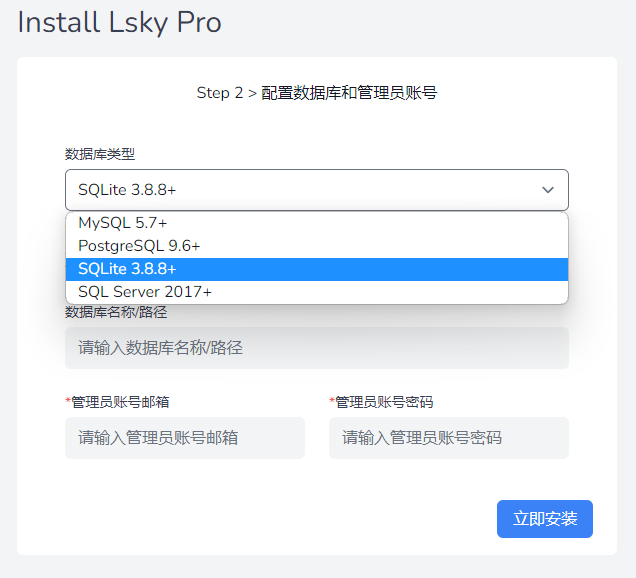Click the 管理员账号密码 label text
This screenshot has height=578, width=636.
[x=384, y=402]
